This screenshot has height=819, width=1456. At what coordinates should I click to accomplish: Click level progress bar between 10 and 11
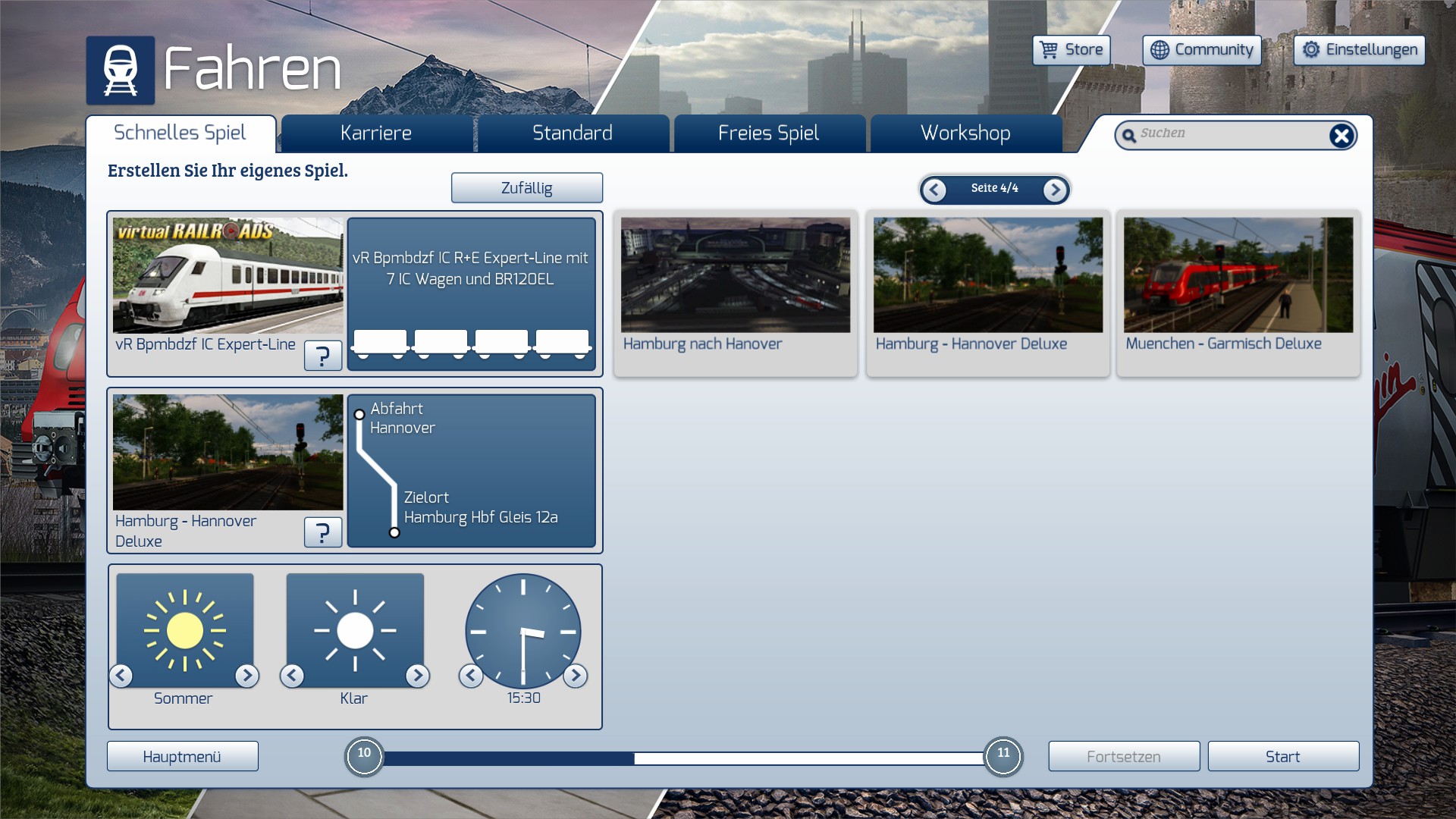coord(682,758)
